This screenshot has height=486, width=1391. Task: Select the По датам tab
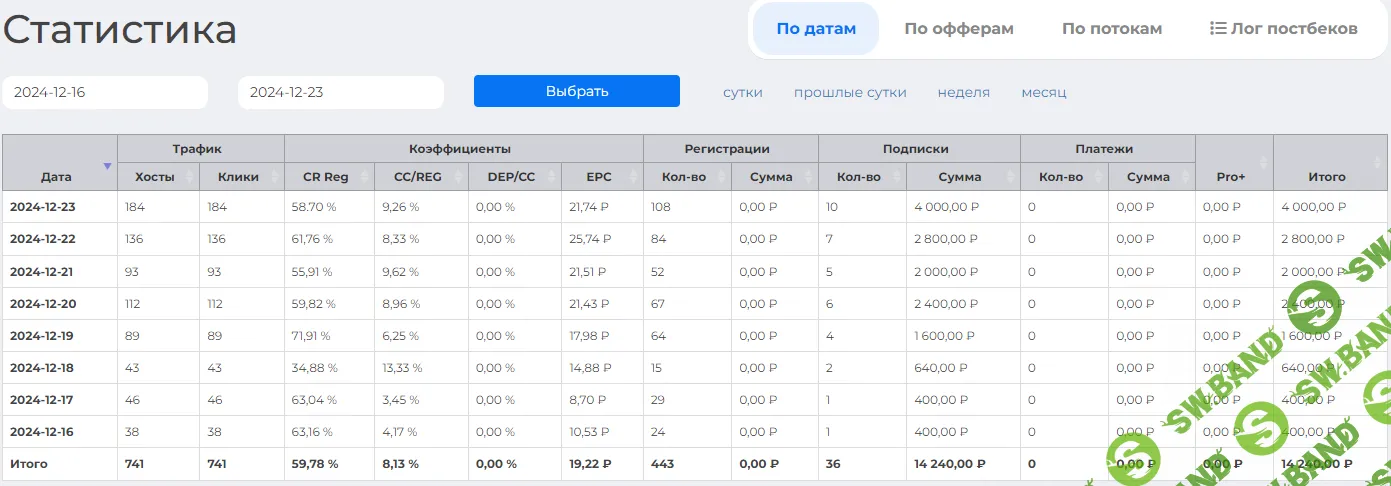816,29
